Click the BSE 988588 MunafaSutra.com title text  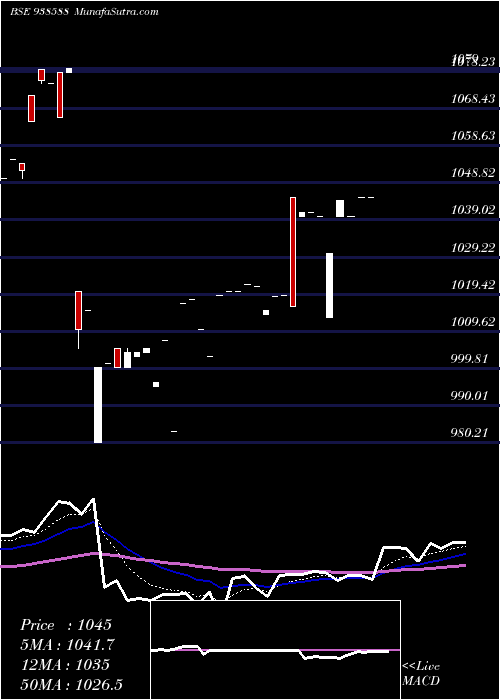click(x=84, y=12)
